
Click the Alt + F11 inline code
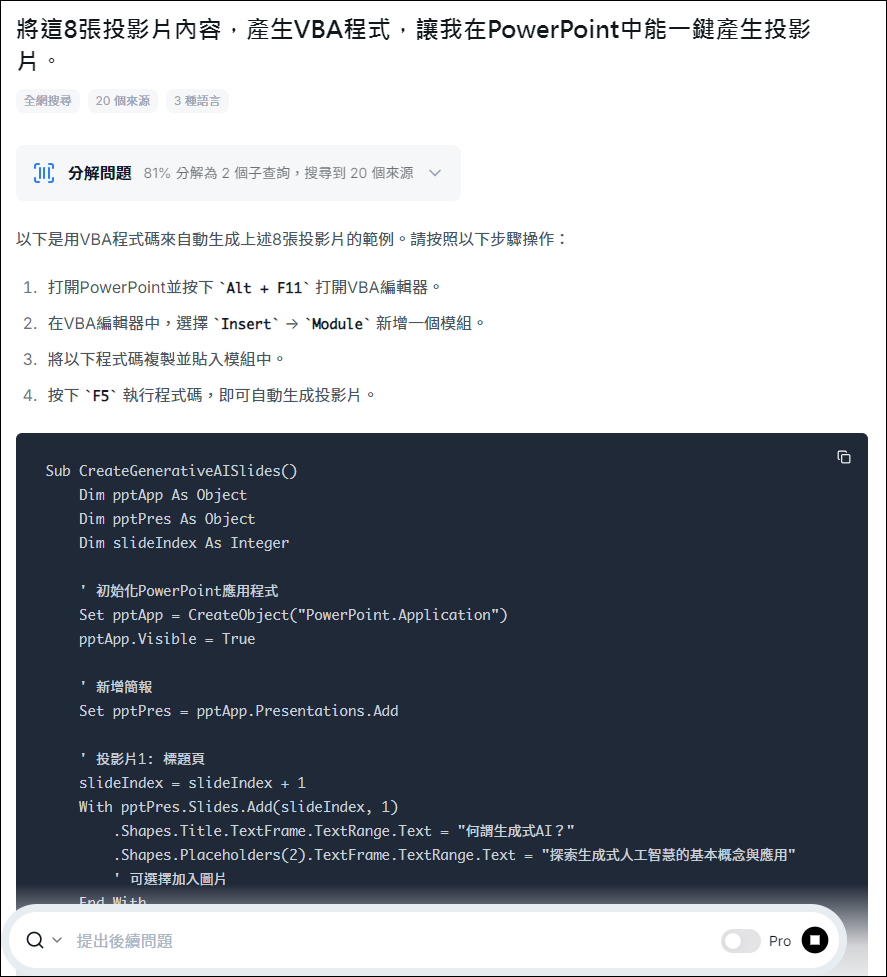point(264,288)
